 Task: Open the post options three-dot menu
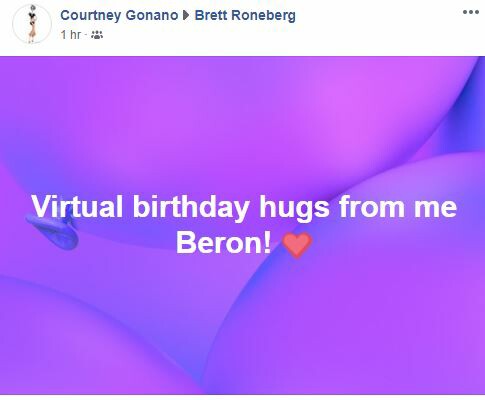click(x=471, y=12)
